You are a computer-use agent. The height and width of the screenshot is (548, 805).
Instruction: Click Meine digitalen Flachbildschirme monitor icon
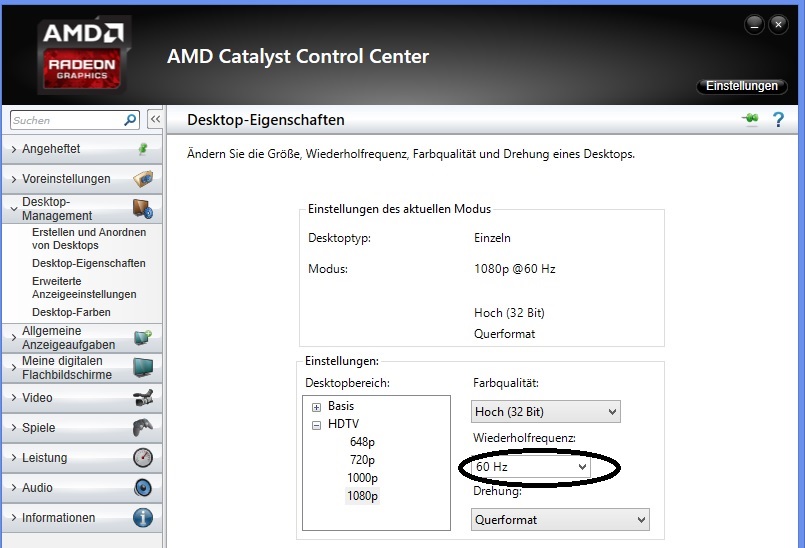click(x=143, y=368)
